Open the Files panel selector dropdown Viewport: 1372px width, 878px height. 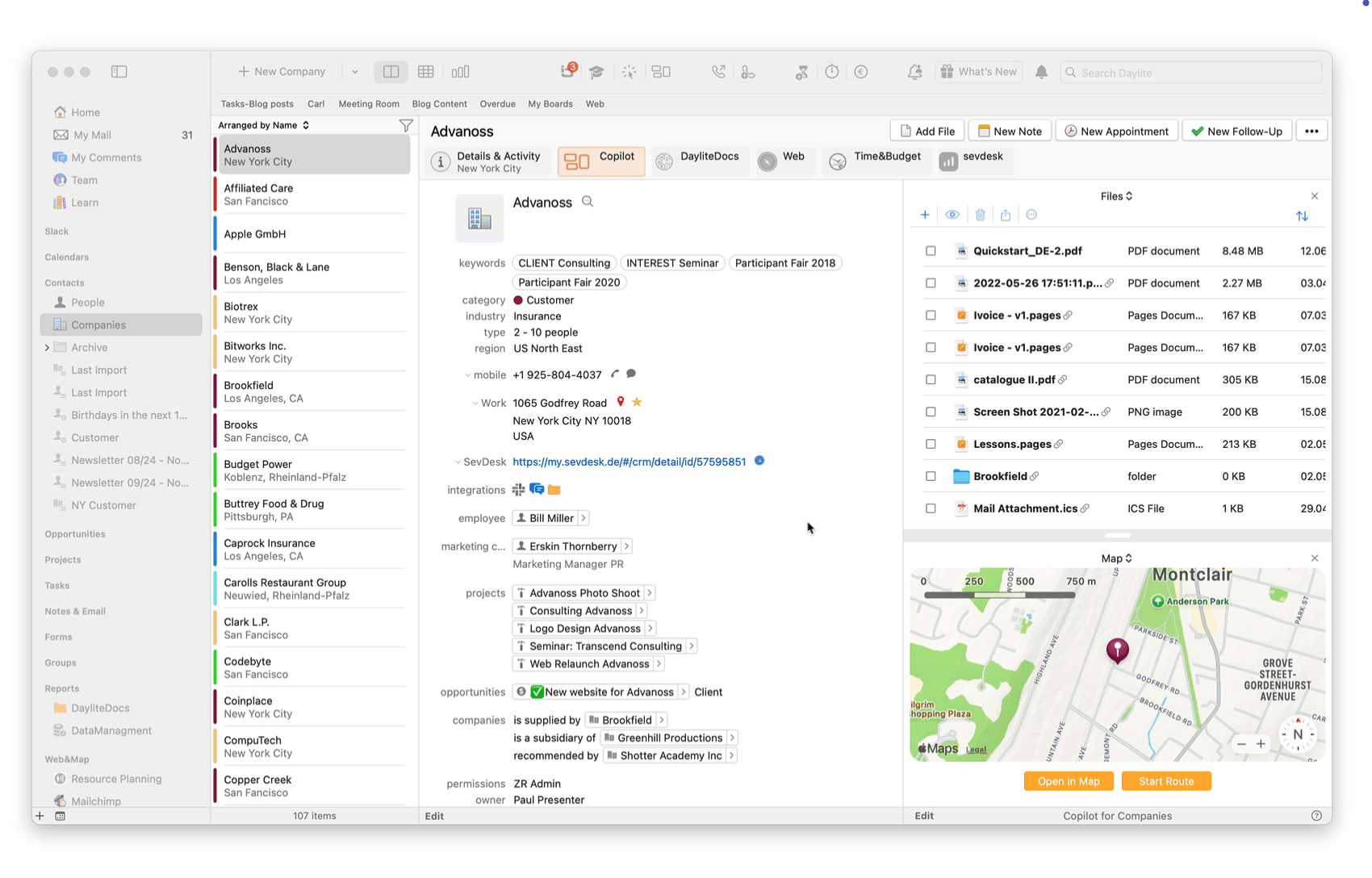(1116, 196)
